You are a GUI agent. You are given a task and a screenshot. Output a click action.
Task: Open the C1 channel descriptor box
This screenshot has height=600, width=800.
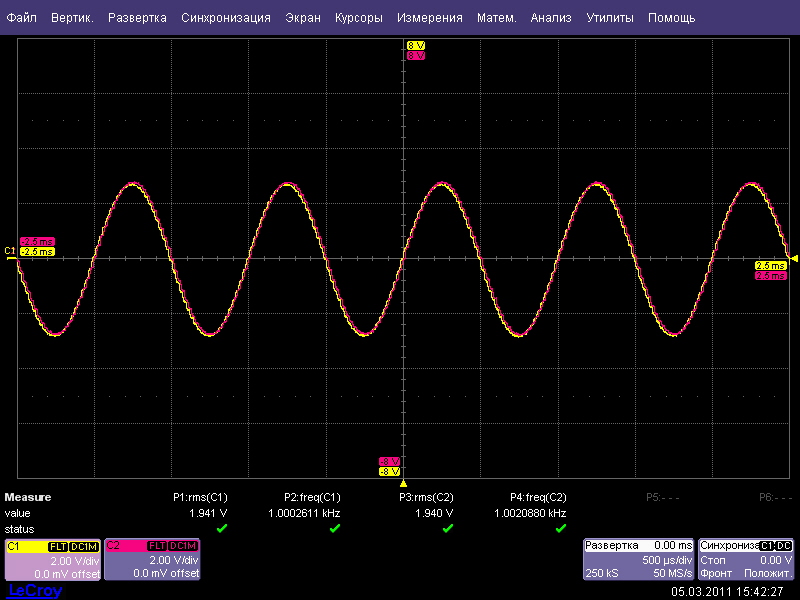[x=52, y=560]
